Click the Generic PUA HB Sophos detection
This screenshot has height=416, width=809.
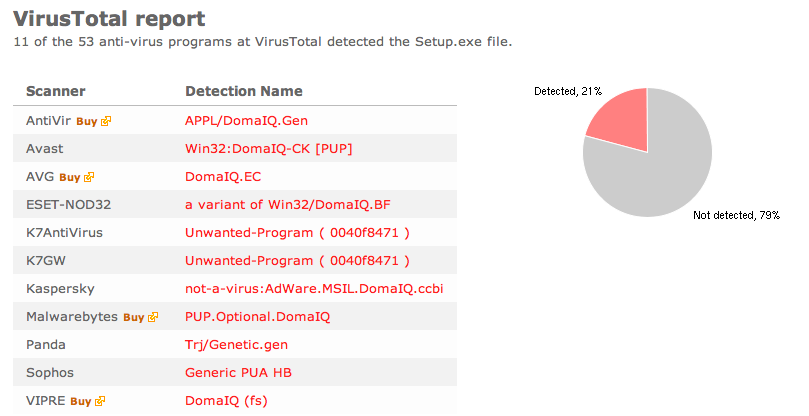[238, 373]
